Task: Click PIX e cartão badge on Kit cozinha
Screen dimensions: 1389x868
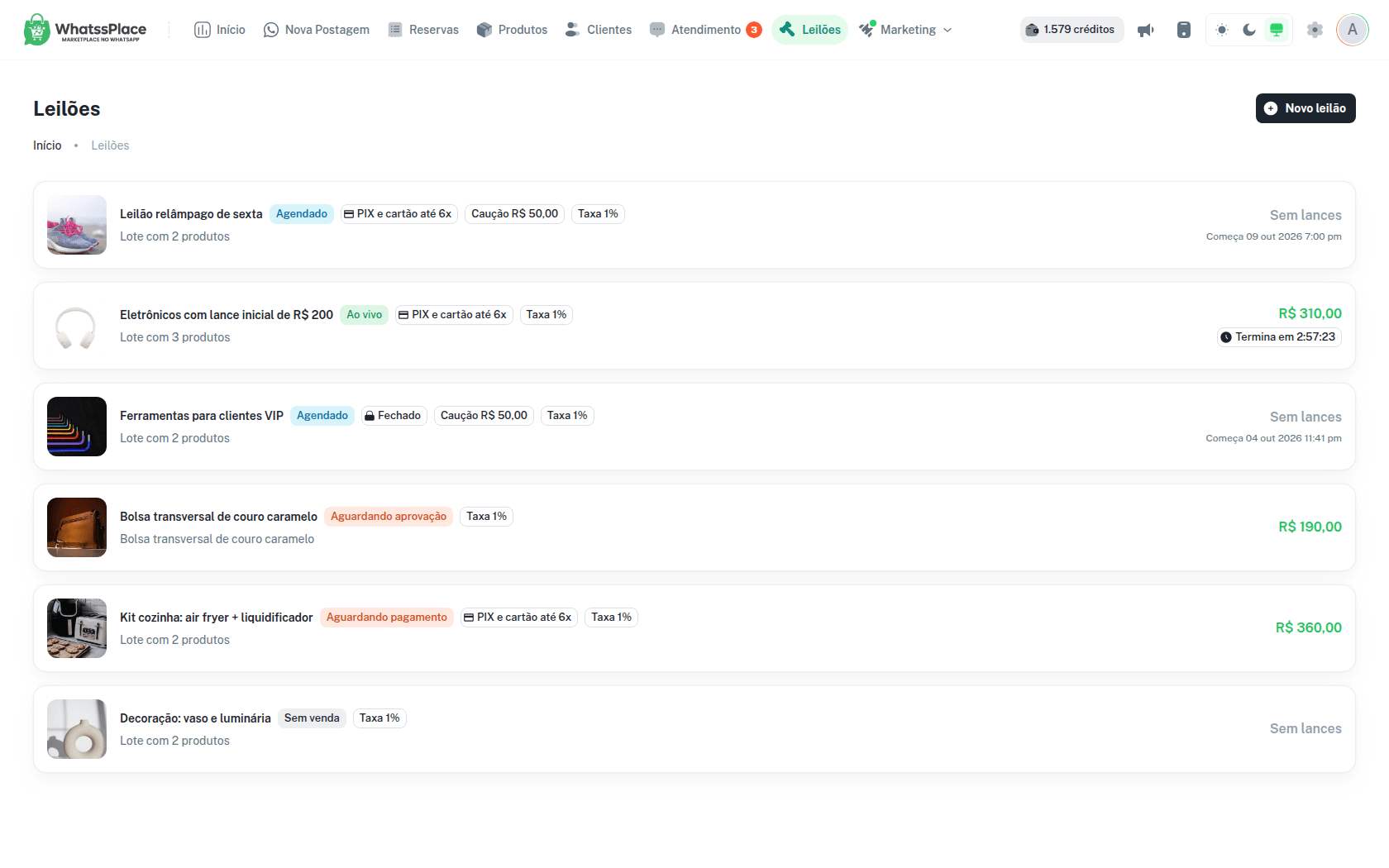Action: click(x=519, y=618)
